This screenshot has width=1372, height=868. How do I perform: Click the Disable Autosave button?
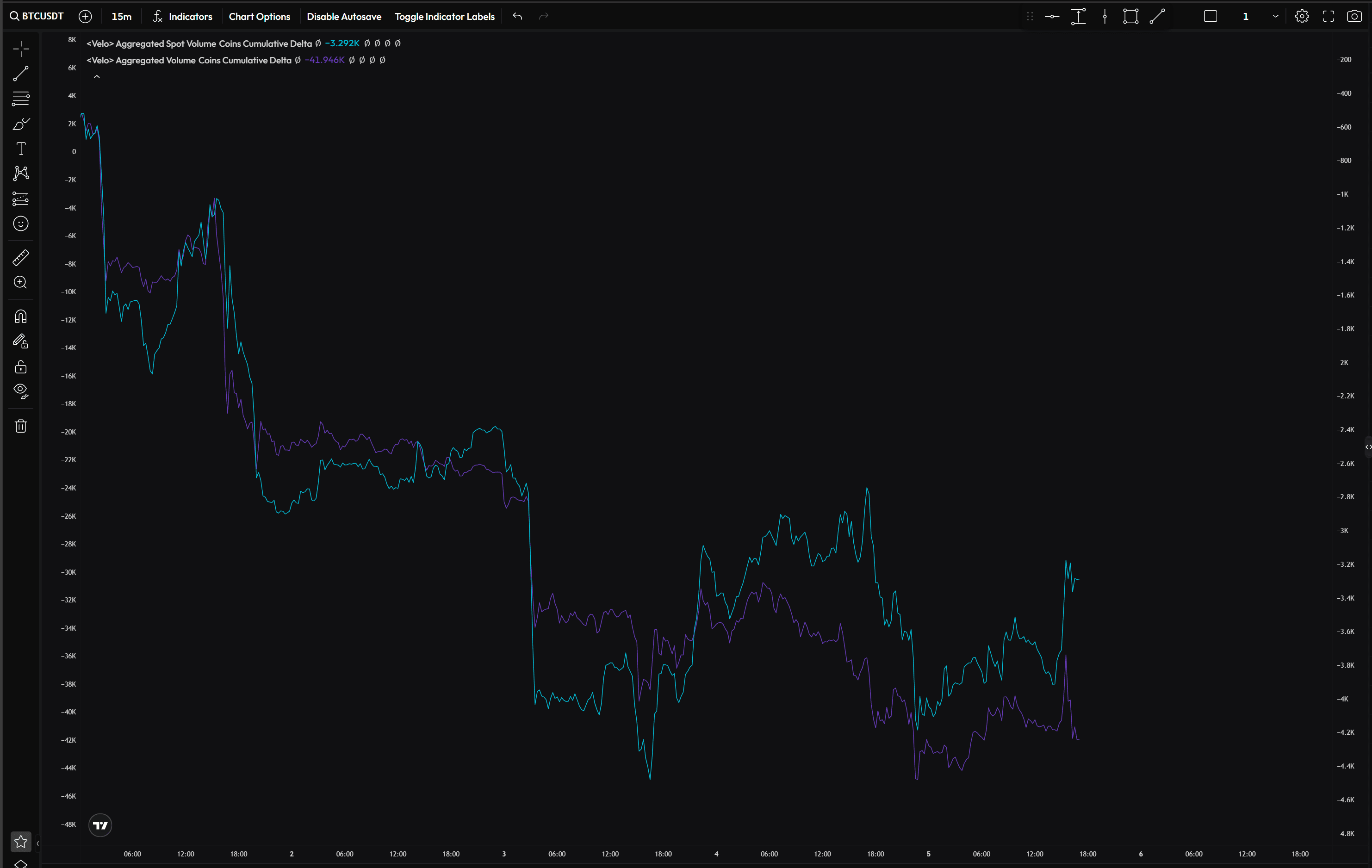coord(343,17)
